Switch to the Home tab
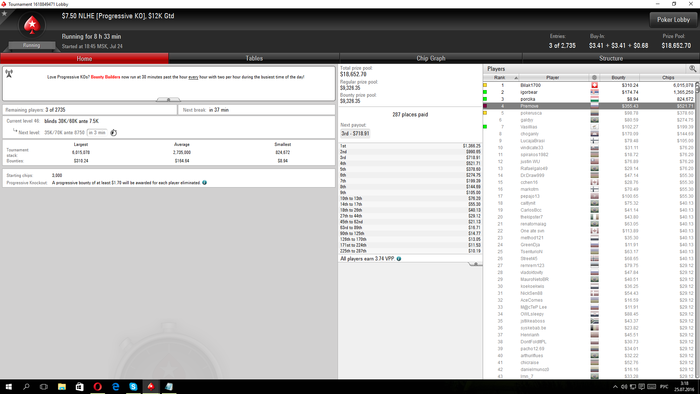 tap(84, 58)
